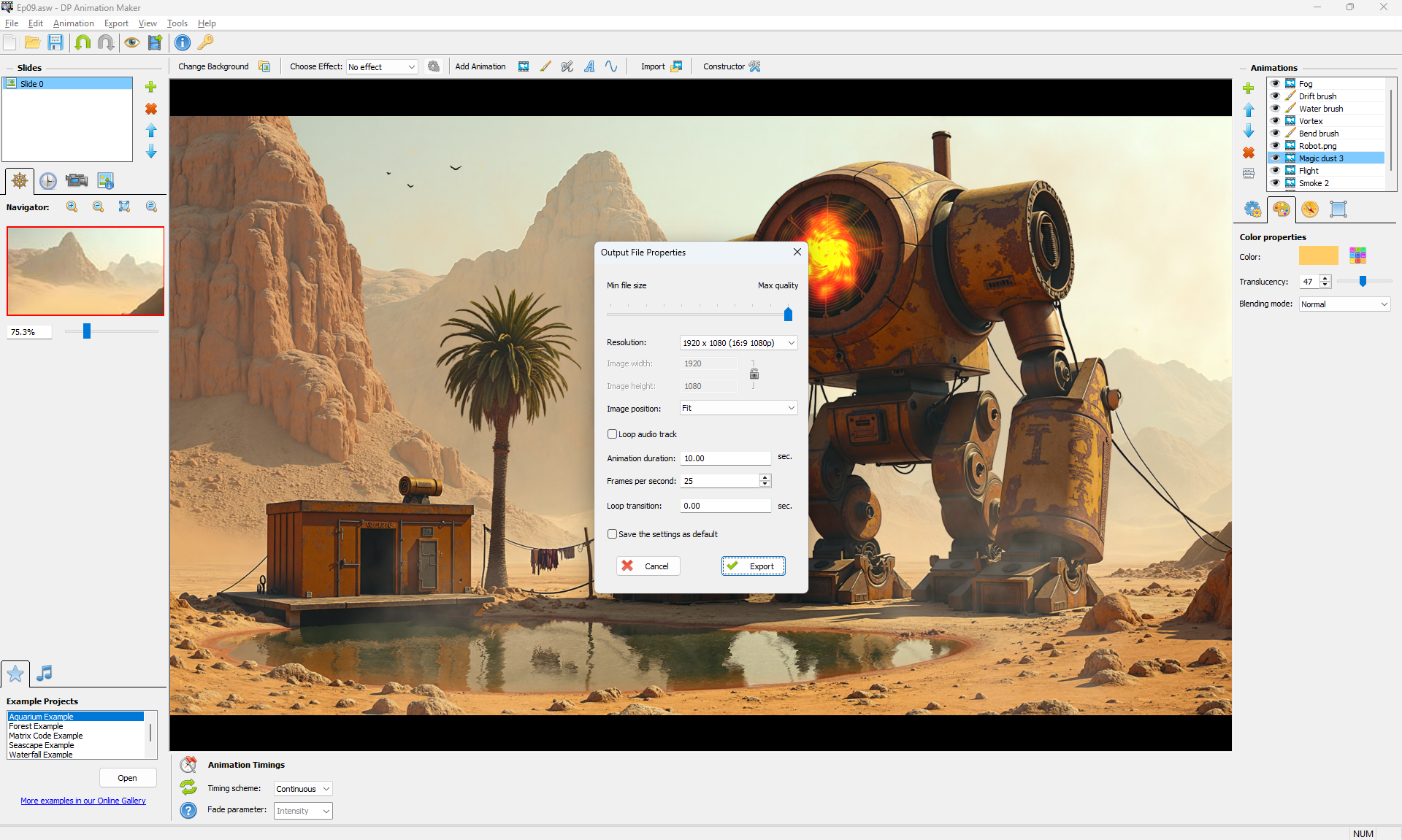Open the Animation menu
Screen dimensions: 1402x840
click(x=73, y=23)
